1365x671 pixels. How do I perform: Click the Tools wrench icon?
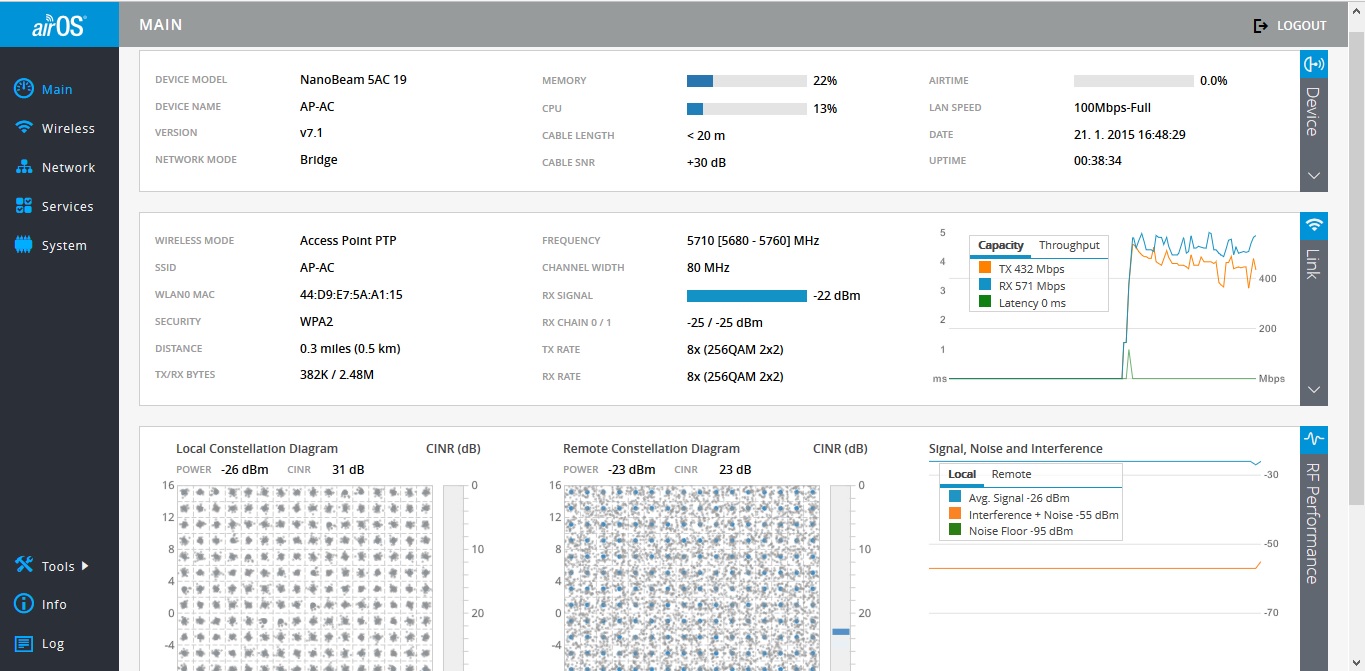click(x=24, y=566)
